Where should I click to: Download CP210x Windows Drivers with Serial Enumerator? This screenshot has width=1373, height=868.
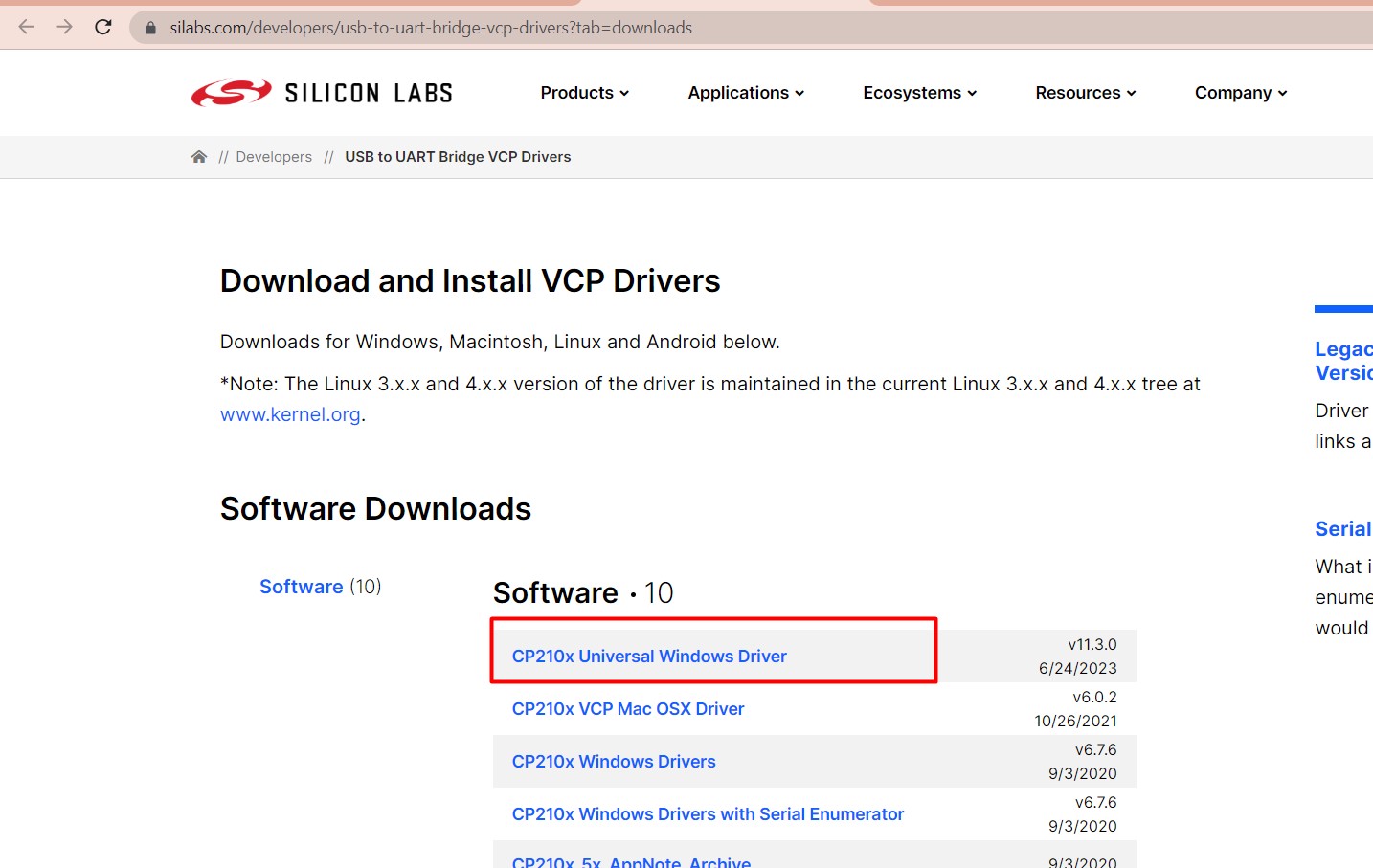pos(708,814)
